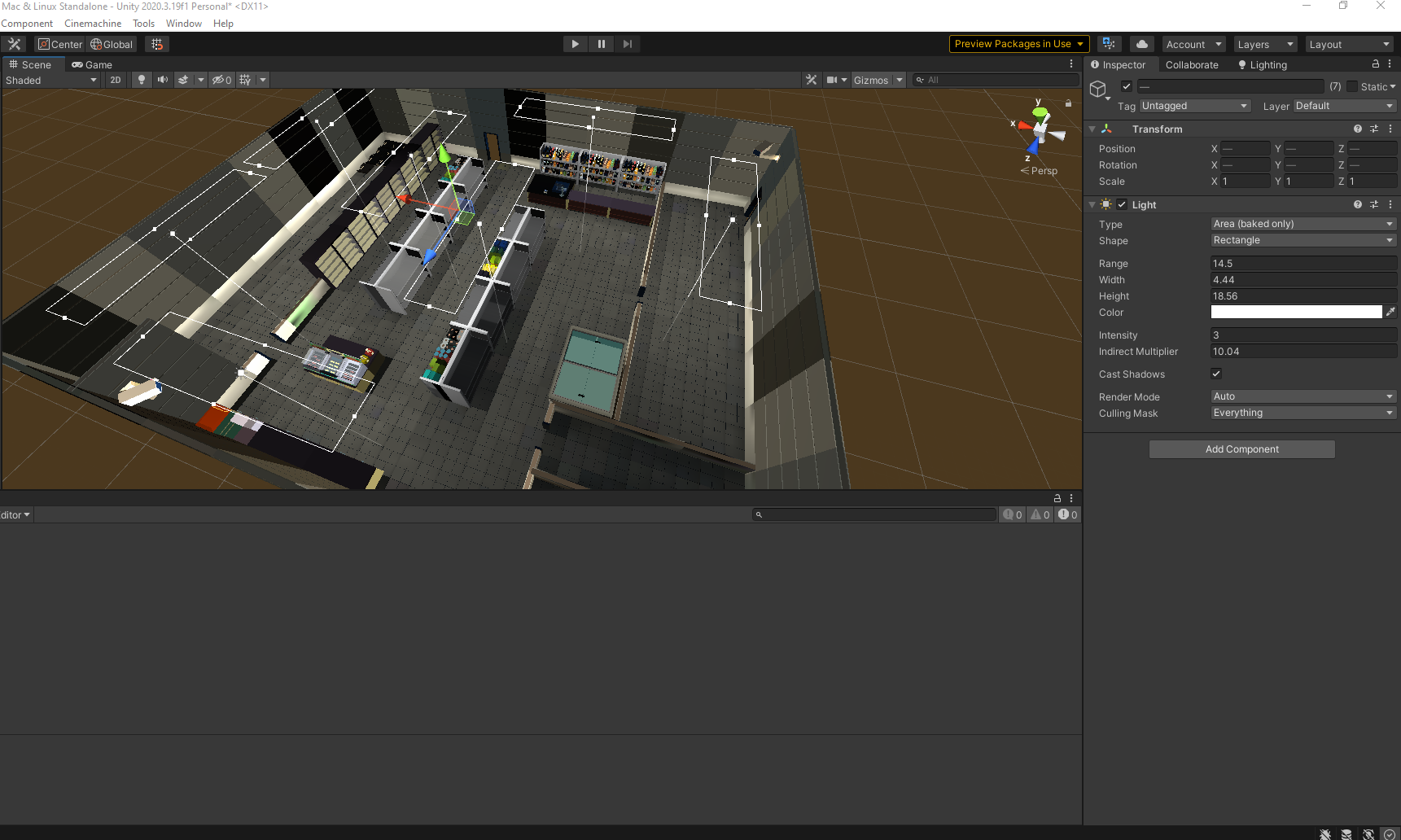Click the cloud services icon in the toolbar
This screenshot has width=1401, height=840.
click(1141, 44)
